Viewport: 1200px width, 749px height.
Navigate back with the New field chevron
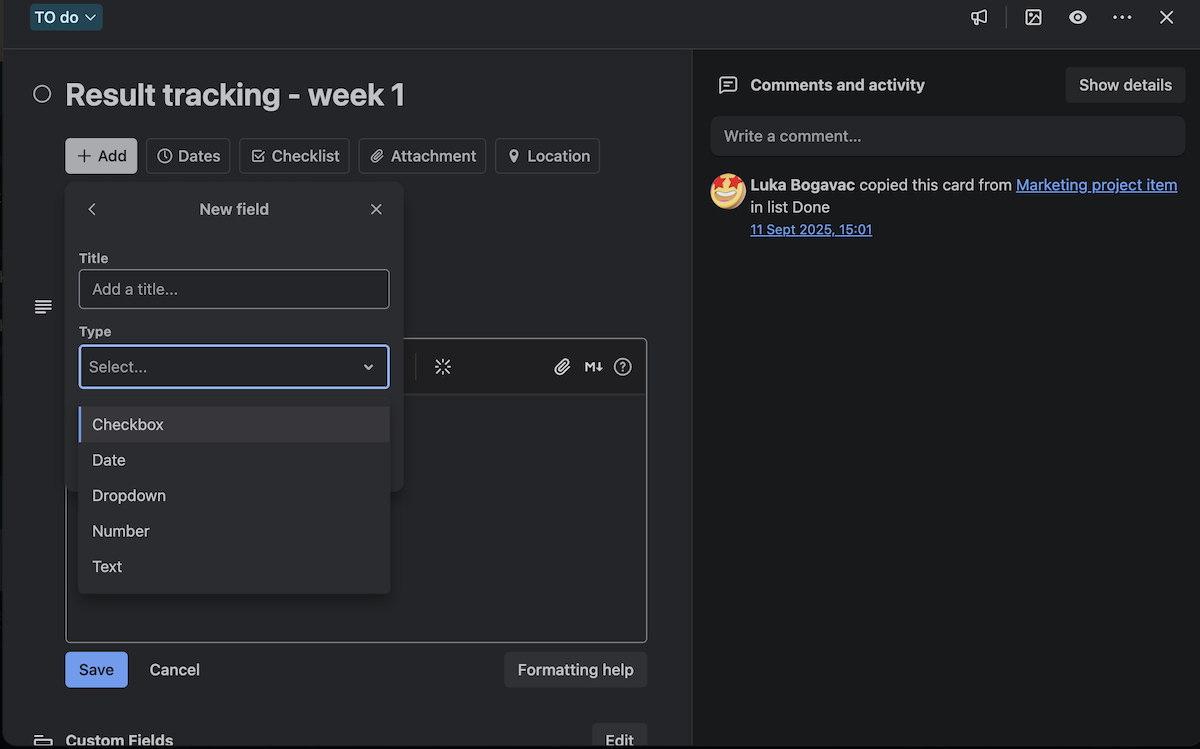[x=91, y=209]
